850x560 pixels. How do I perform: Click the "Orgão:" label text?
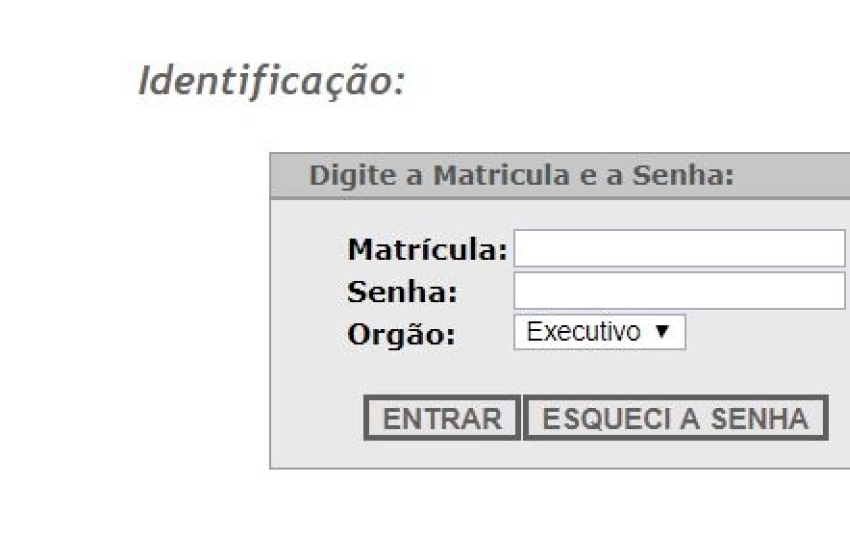tap(401, 335)
